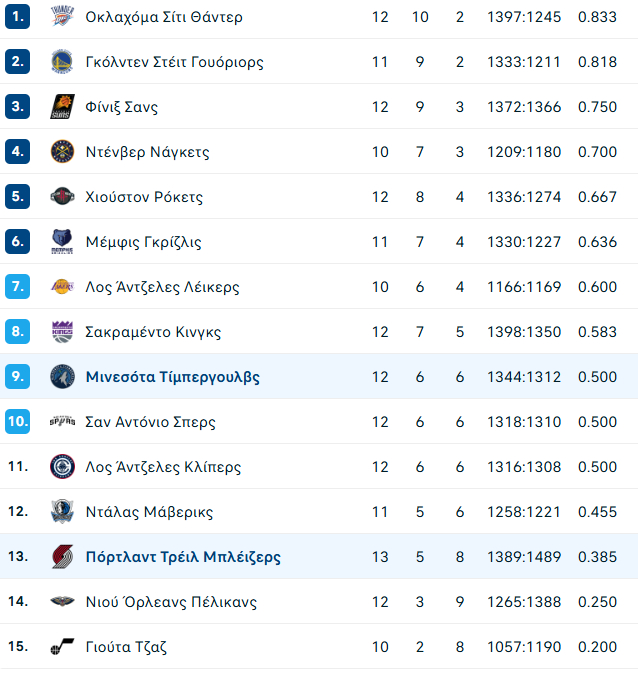This screenshot has width=638, height=674.
Task: Click the Houston Rockets logo
Action: [62, 196]
